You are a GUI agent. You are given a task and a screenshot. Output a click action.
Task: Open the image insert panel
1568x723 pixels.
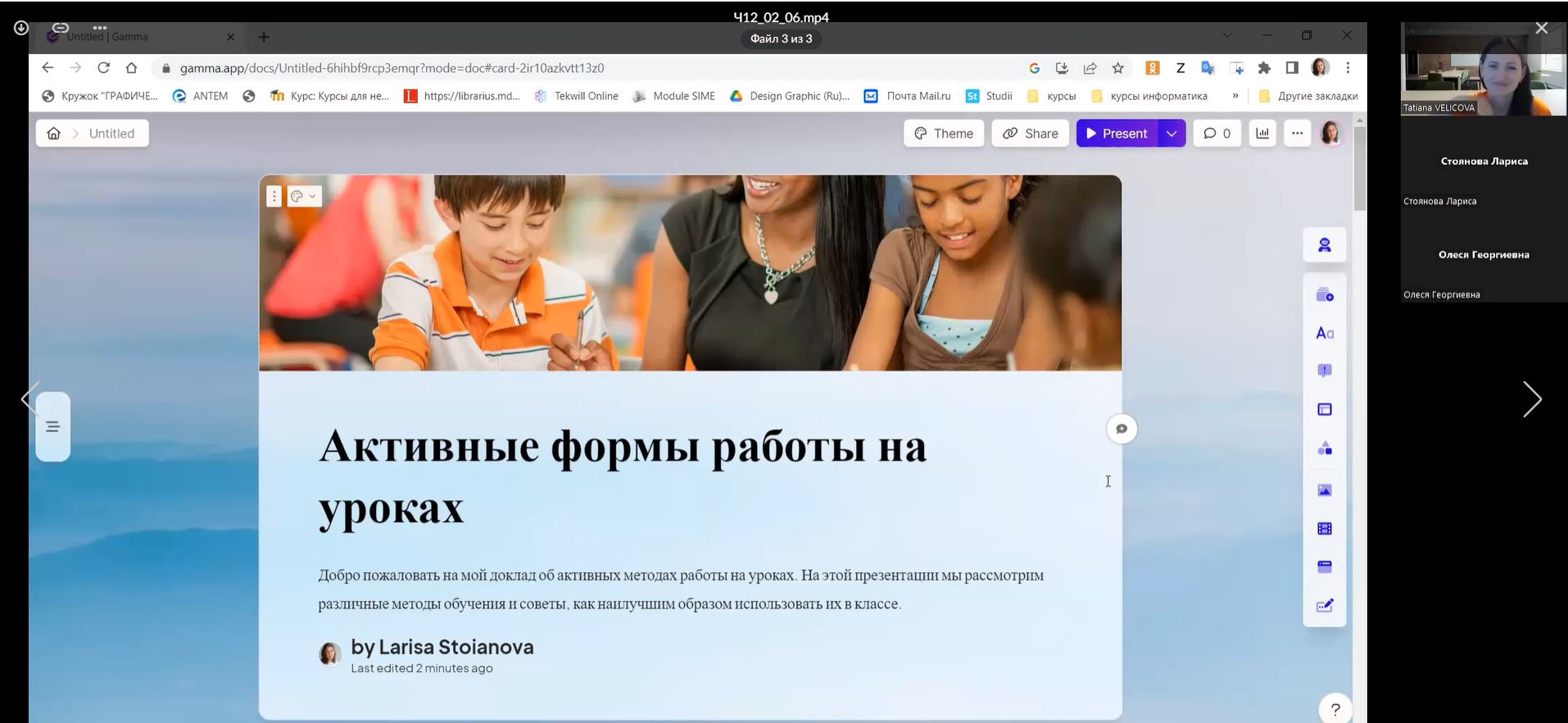coord(1324,490)
